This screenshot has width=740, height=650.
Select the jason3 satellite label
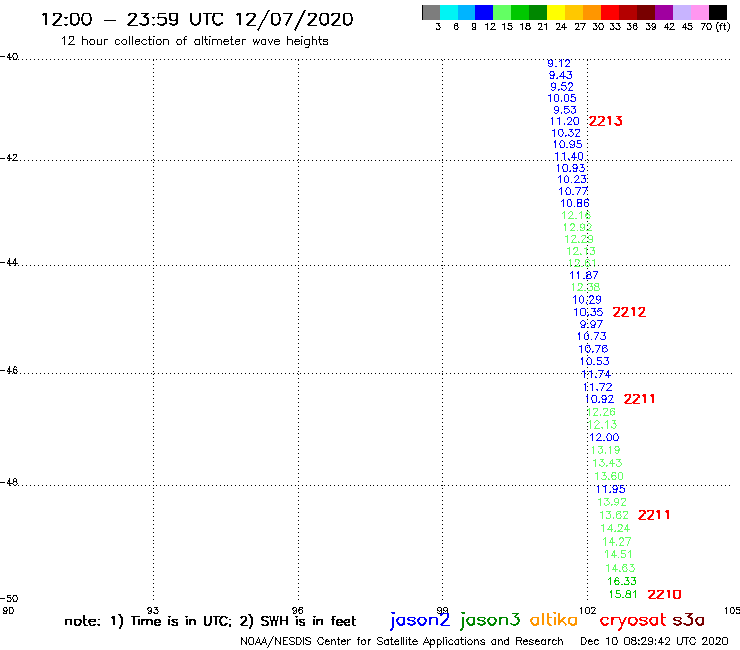[x=490, y=620]
